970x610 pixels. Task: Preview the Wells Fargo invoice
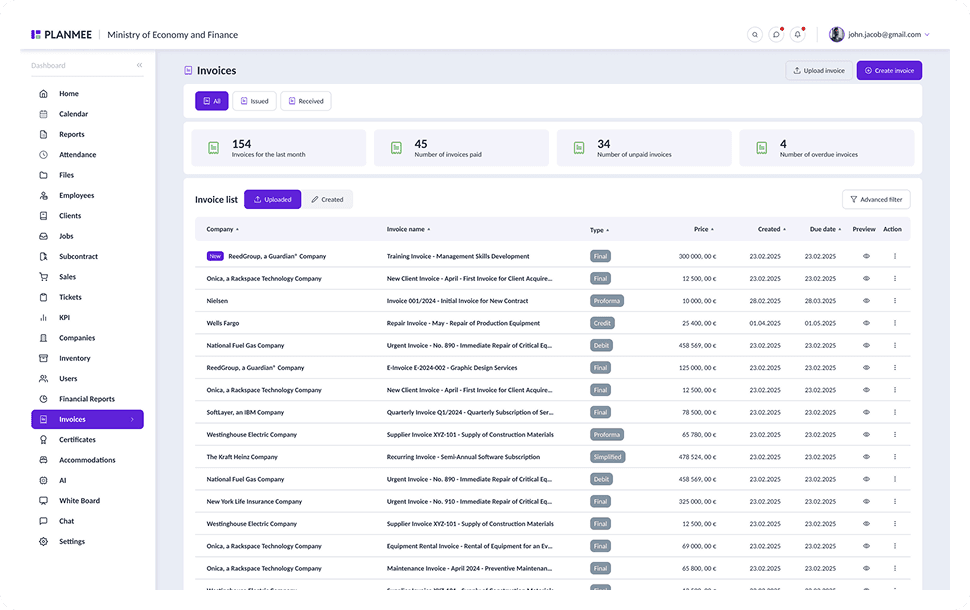pyautogui.click(x=866, y=323)
